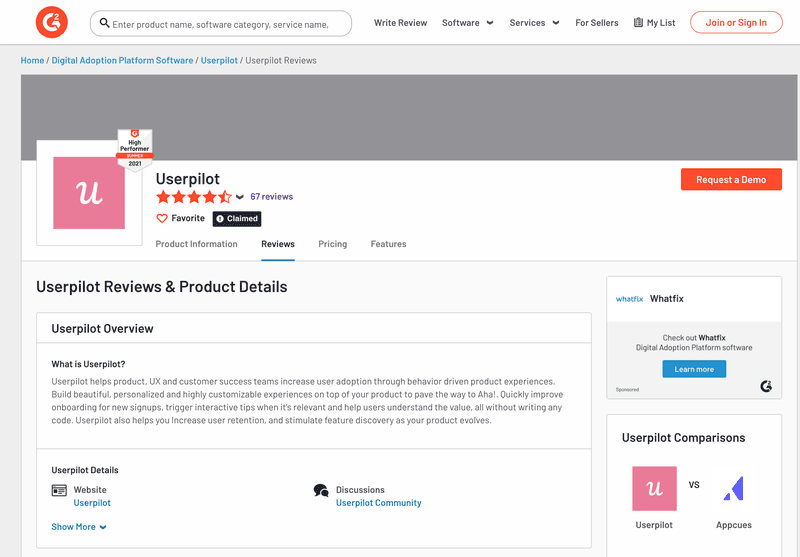
Task: Click the Userpilot pink logo thumbnail
Action: coord(89,193)
